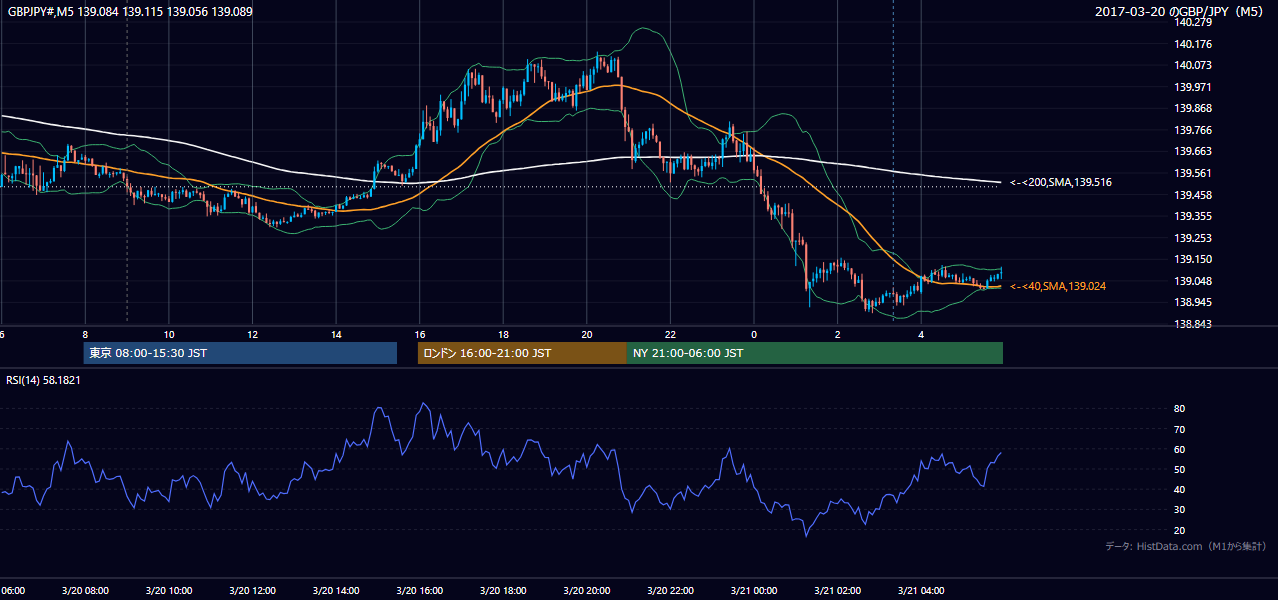Click hour tick 8 under the price chart
Image resolution: width=1278 pixels, height=600 pixels.
coord(85,334)
